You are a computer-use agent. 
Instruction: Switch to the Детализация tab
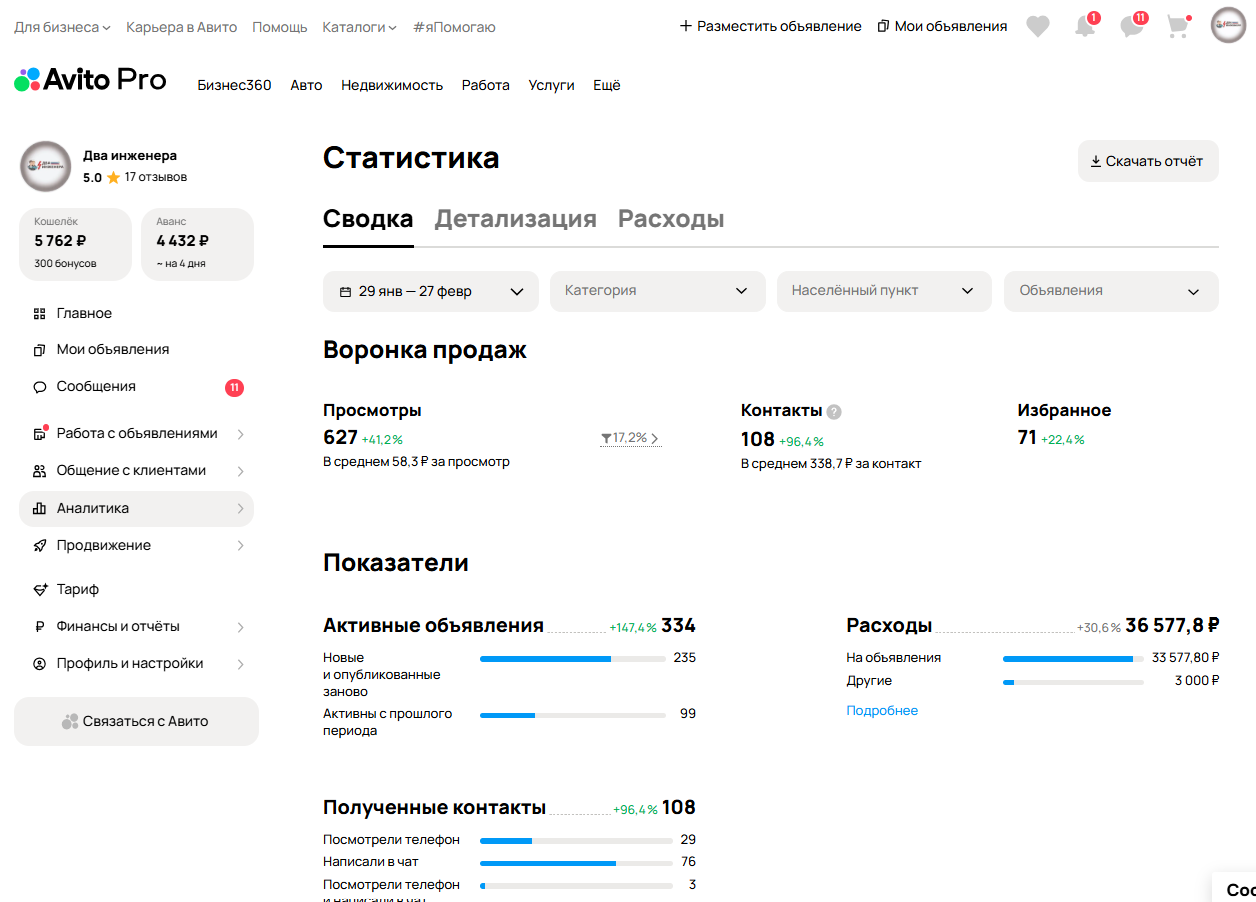click(515, 219)
